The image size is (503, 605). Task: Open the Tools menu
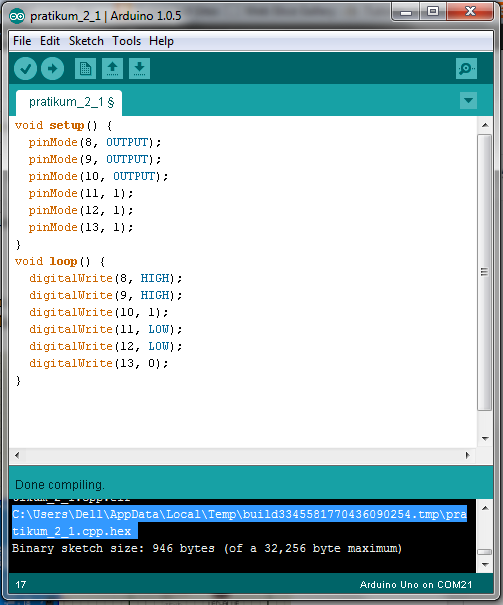point(127,41)
